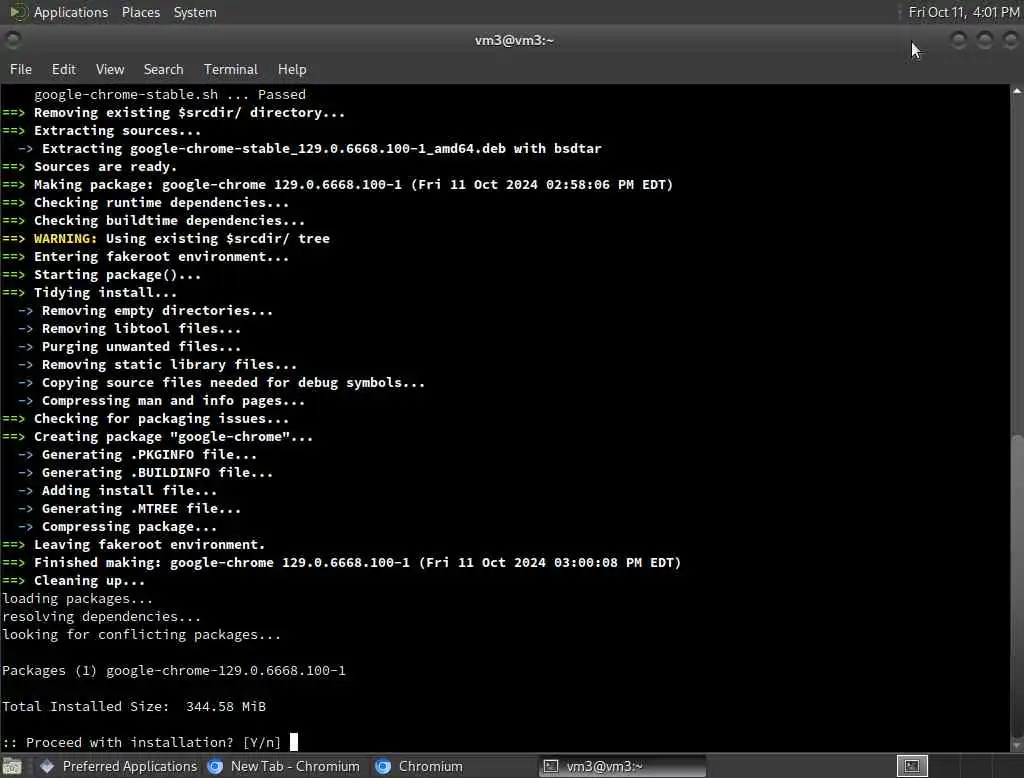Screen dimensions: 1024x778
Task: Open the Places menu in top panel
Action: [x=140, y=12]
